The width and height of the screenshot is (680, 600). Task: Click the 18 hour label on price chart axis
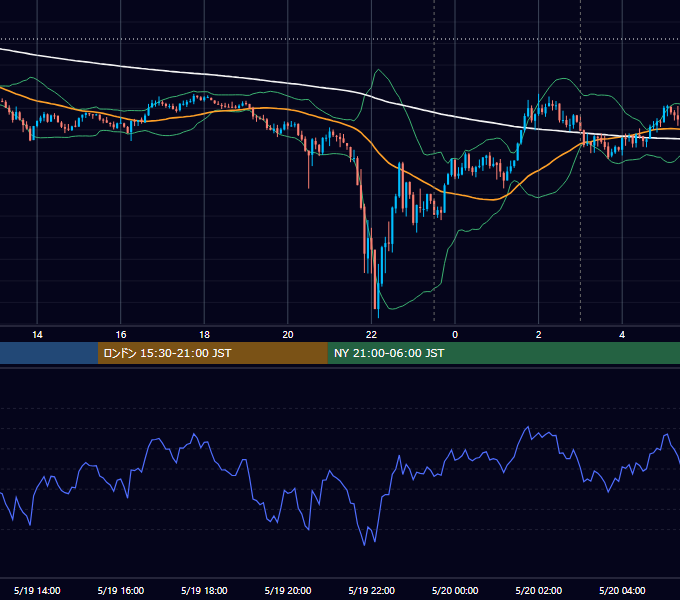[x=204, y=335]
